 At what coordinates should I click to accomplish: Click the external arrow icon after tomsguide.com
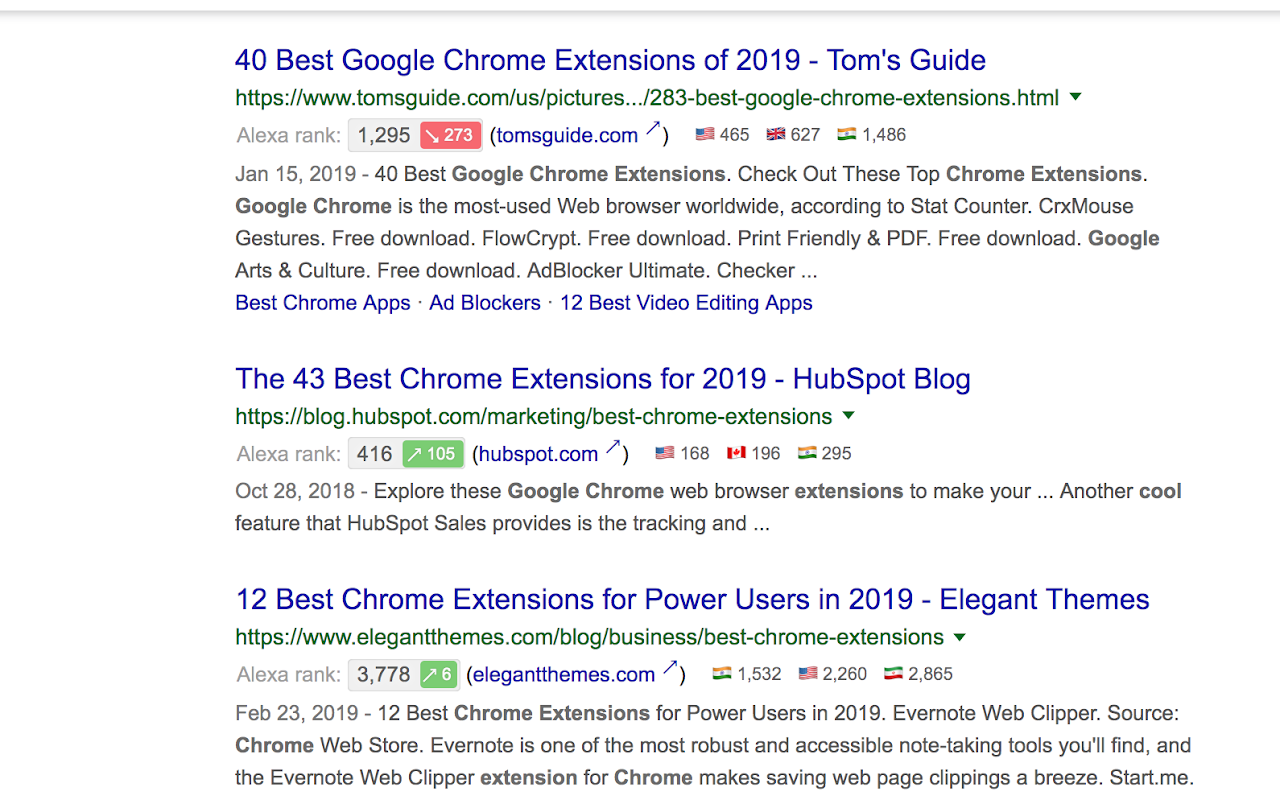pyautogui.click(x=652, y=129)
